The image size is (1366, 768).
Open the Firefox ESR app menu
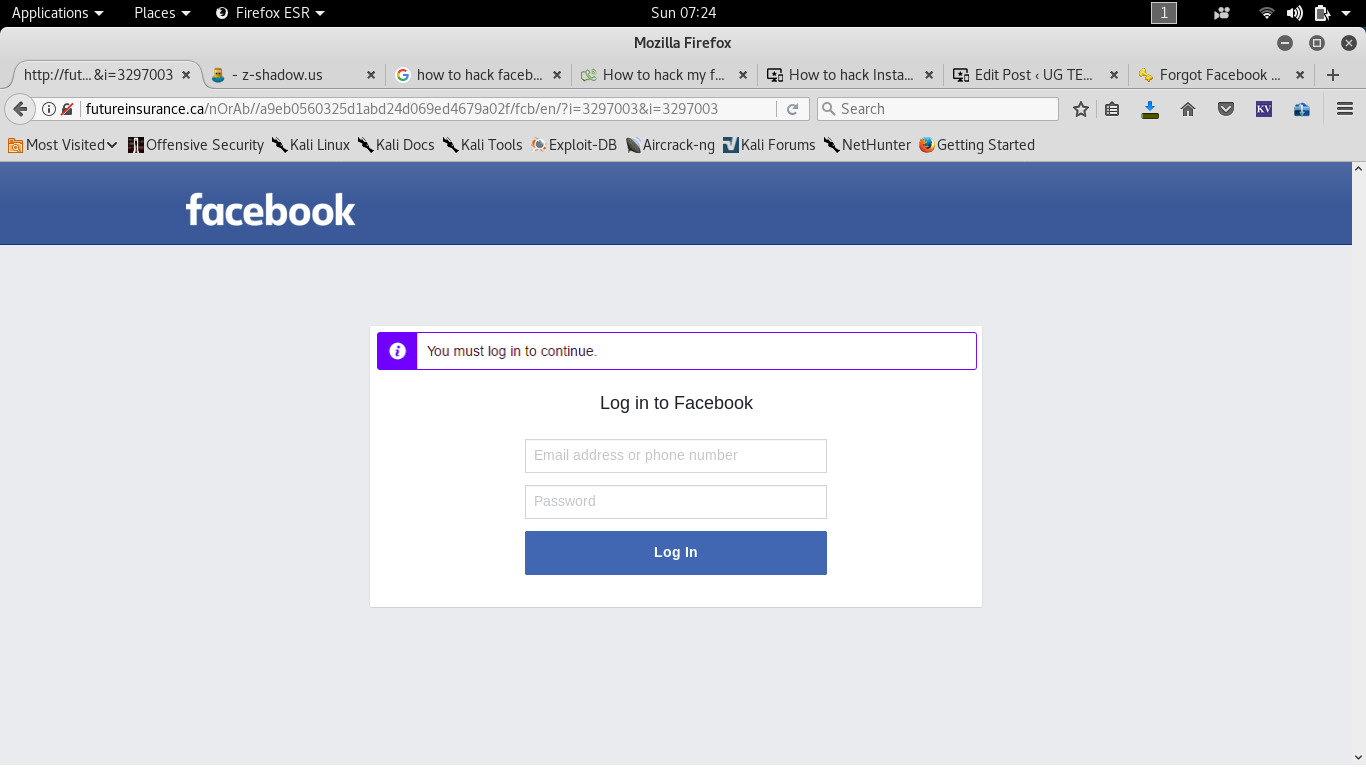(x=270, y=13)
